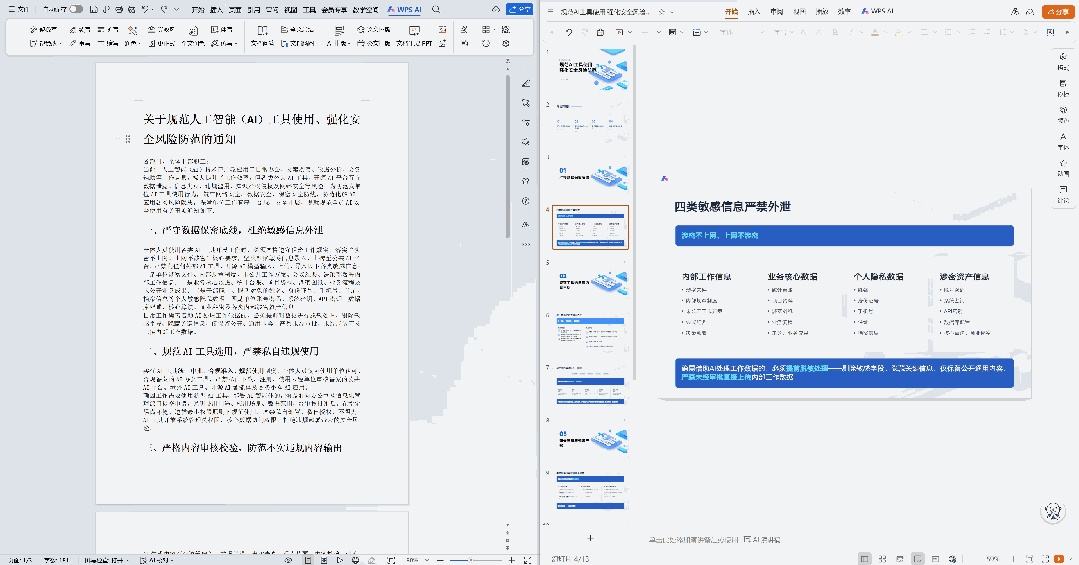Click the cloud sync icon in Writer
Viewport: 1079px width, 565px height.
click(495, 10)
